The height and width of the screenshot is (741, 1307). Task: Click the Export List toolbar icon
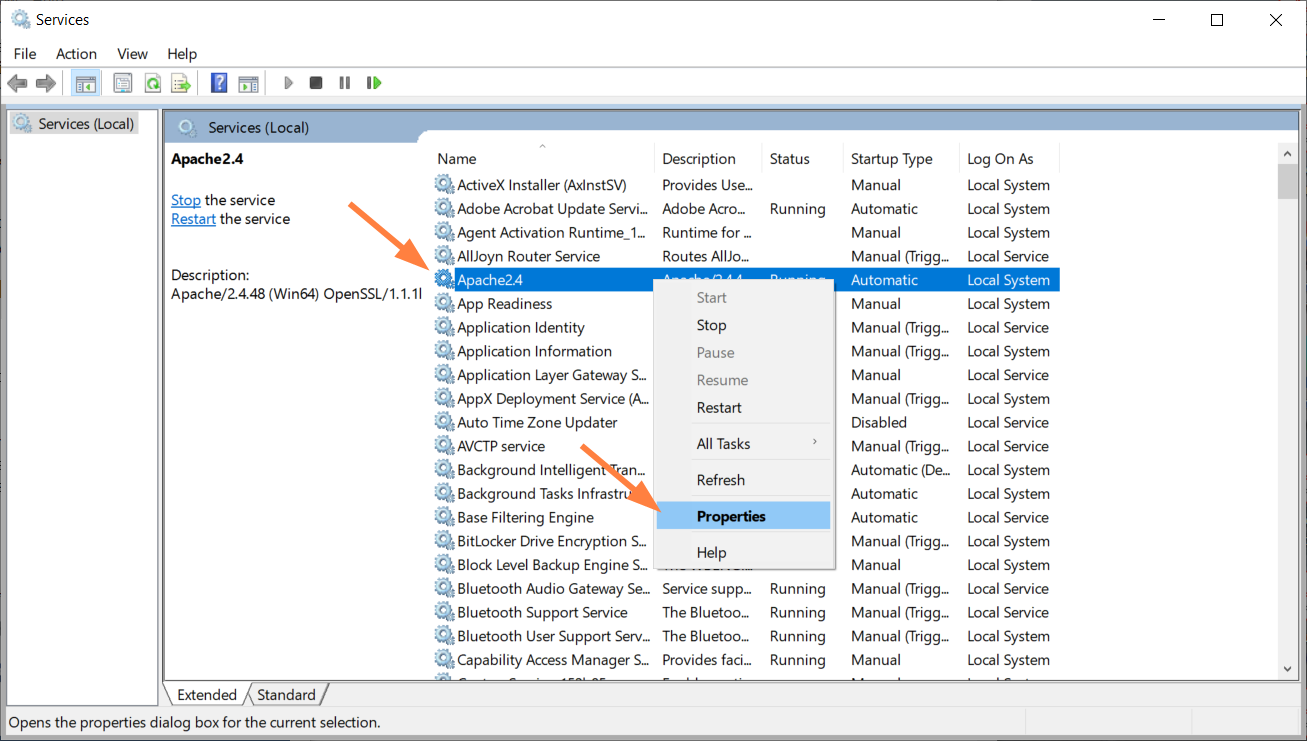pyautogui.click(x=181, y=83)
